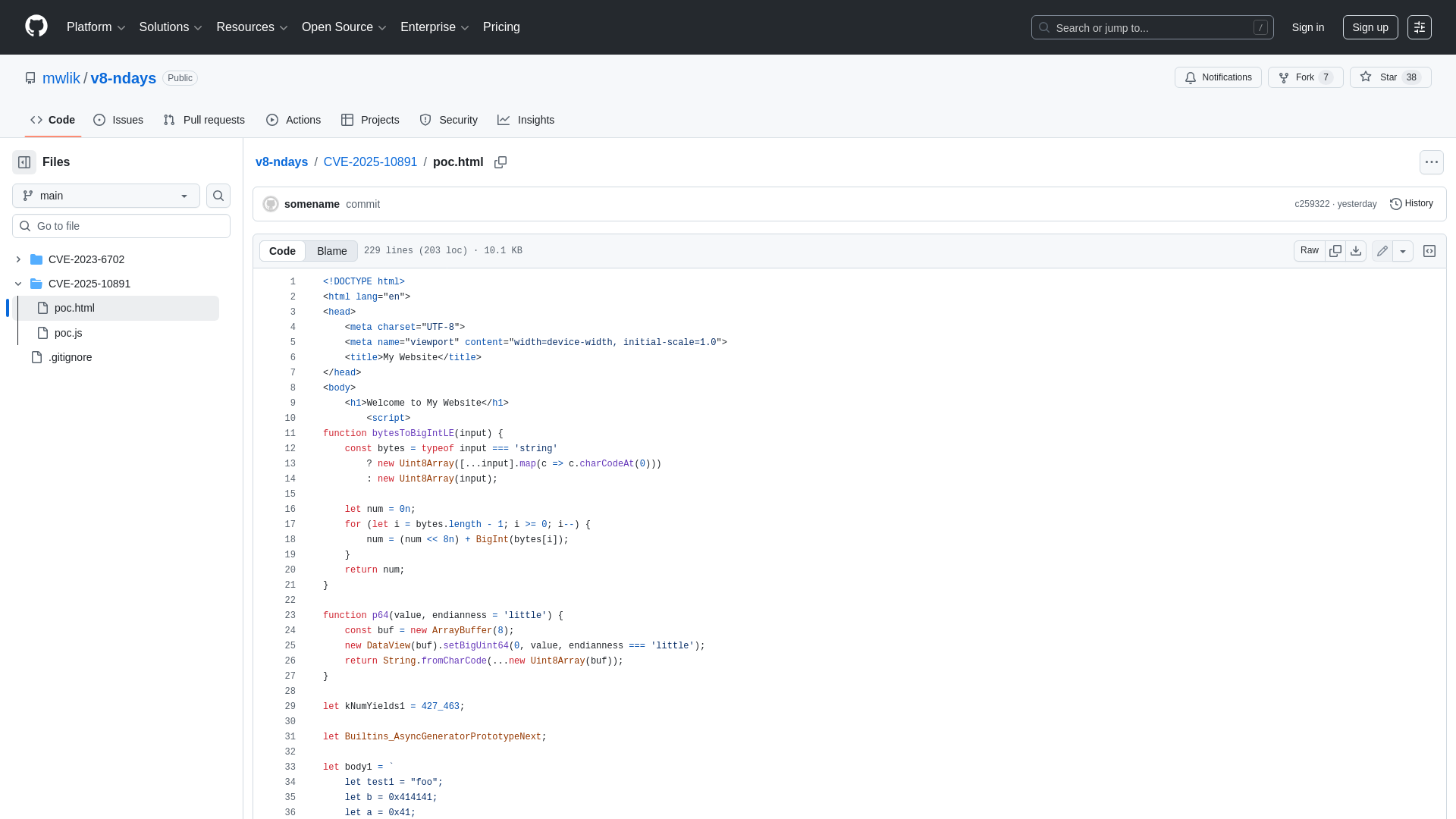Switch to the Blame tab
The width and height of the screenshot is (1456, 819).
point(331,250)
